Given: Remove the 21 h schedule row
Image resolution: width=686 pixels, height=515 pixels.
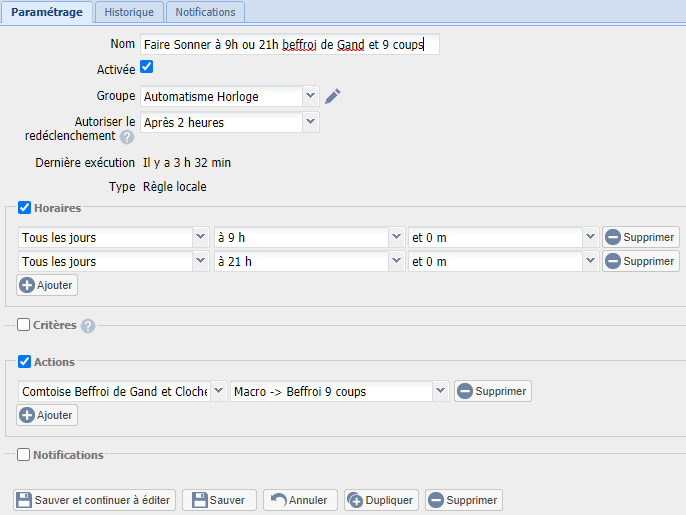Looking at the screenshot, I should pyautogui.click(x=641, y=261).
